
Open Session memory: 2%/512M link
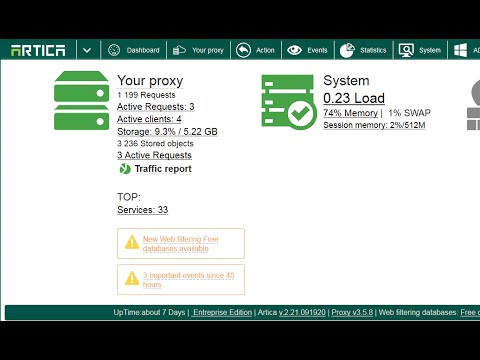point(374,125)
